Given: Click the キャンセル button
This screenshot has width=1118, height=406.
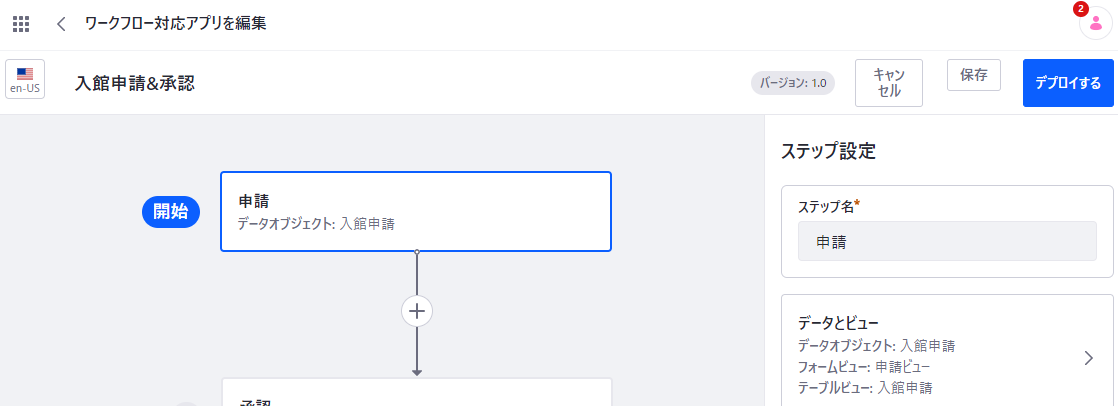Looking at the screenshot, I should tap(889, 83).
